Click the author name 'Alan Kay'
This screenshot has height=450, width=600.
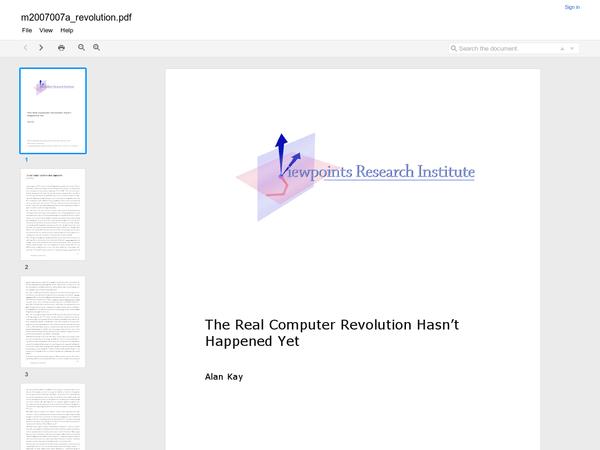click(x=224, y=377)
